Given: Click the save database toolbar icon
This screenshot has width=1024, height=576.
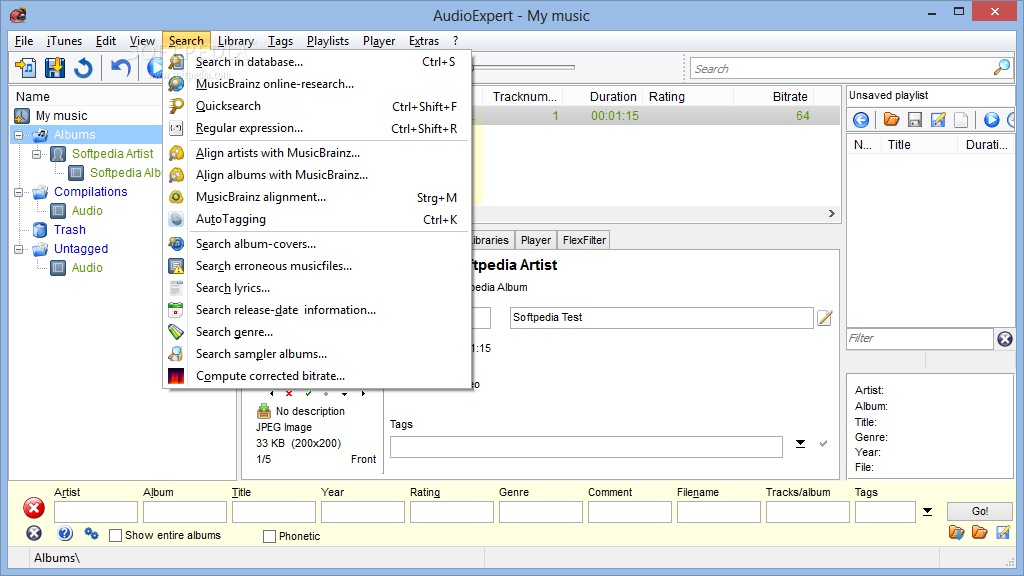Looking at the screenshot, I should pos(55,68).
